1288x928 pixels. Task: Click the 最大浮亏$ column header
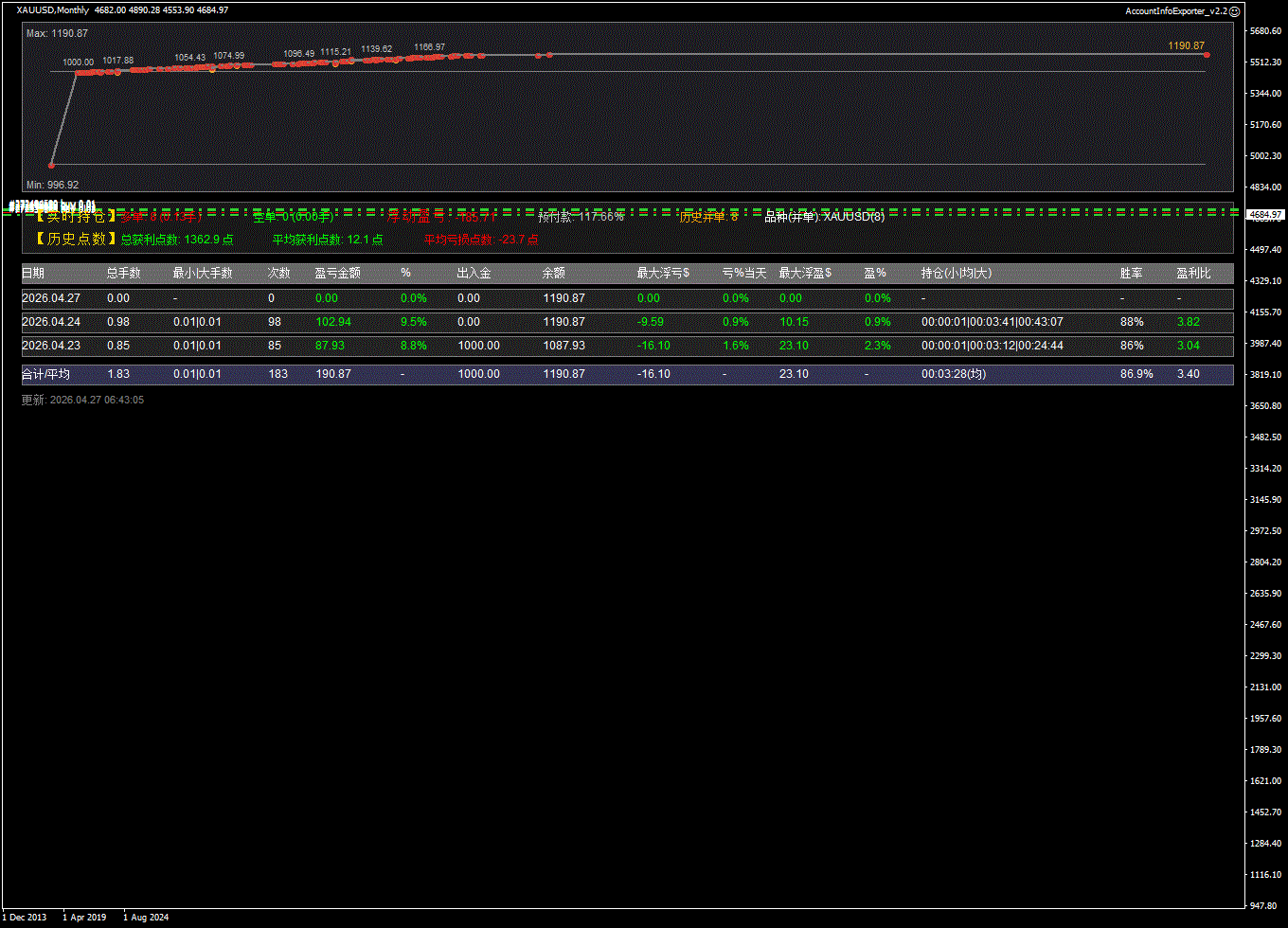pyautogui.click(x=663, y=273)
